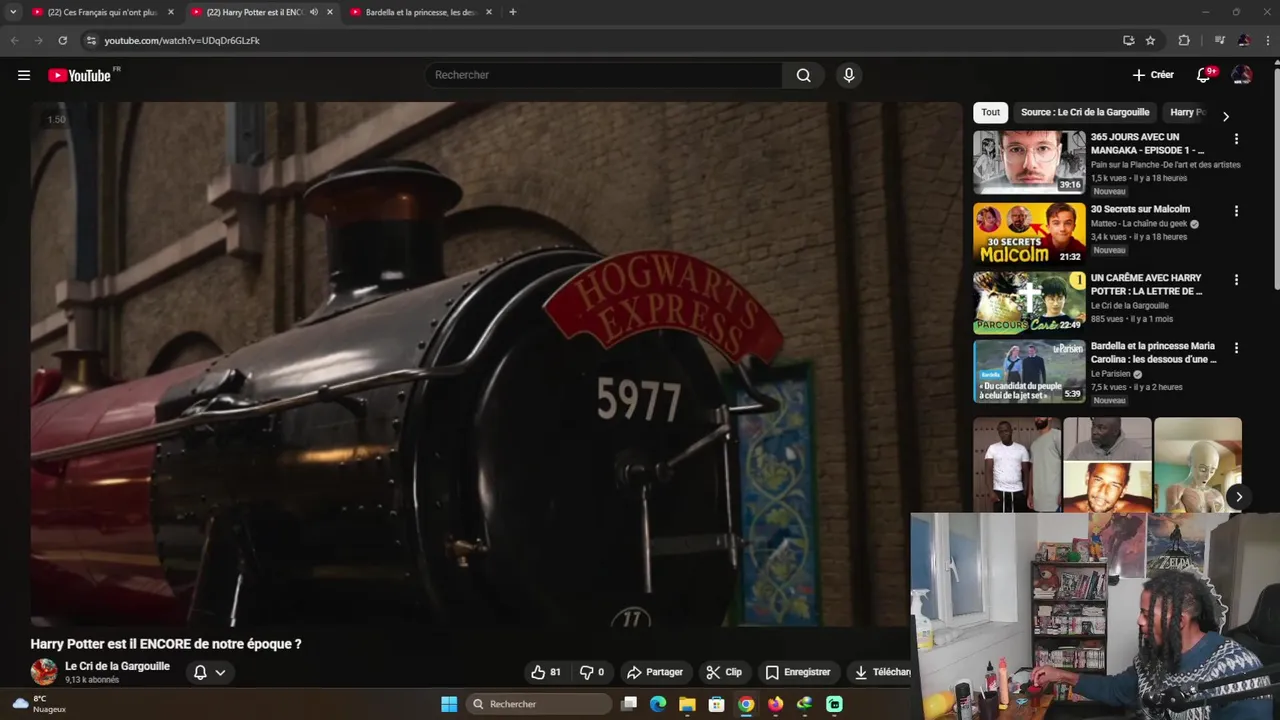Click the Harry Potter video title text
Viewport: 1280px width, 720px height.
pyautogui.click(x=166, y=644)
